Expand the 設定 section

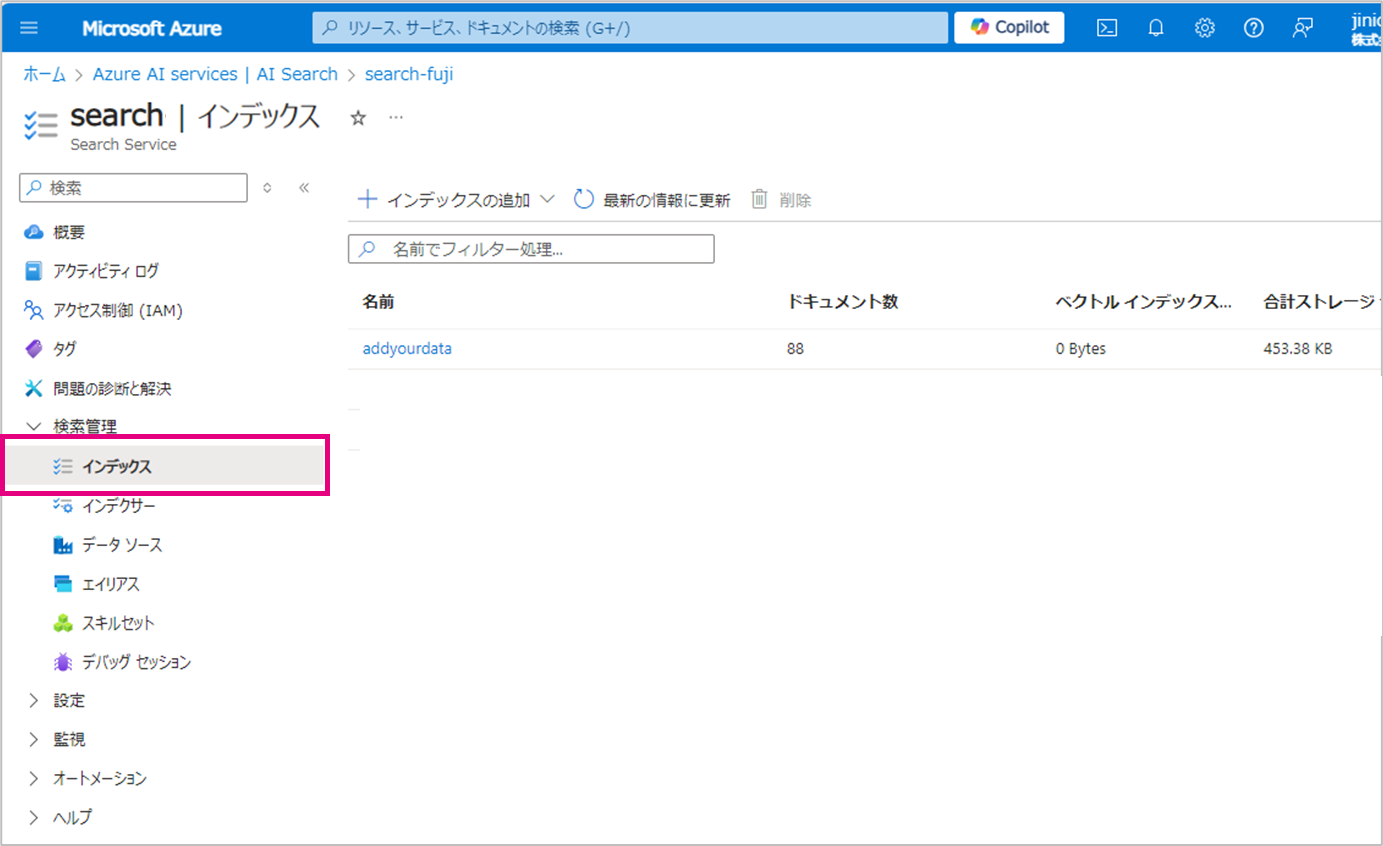pyautogui.click(x=56, y=701)
